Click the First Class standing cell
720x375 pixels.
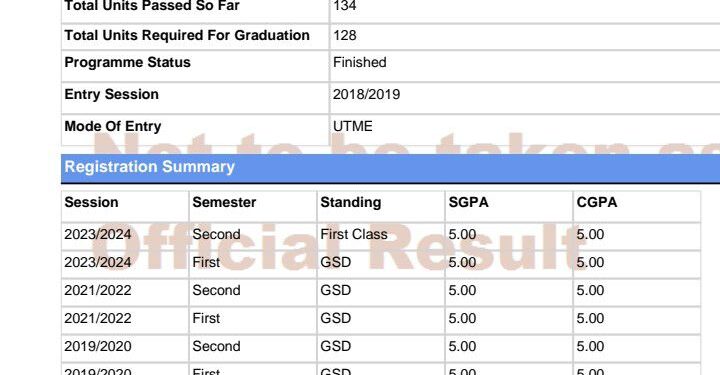tap(354, 235)
